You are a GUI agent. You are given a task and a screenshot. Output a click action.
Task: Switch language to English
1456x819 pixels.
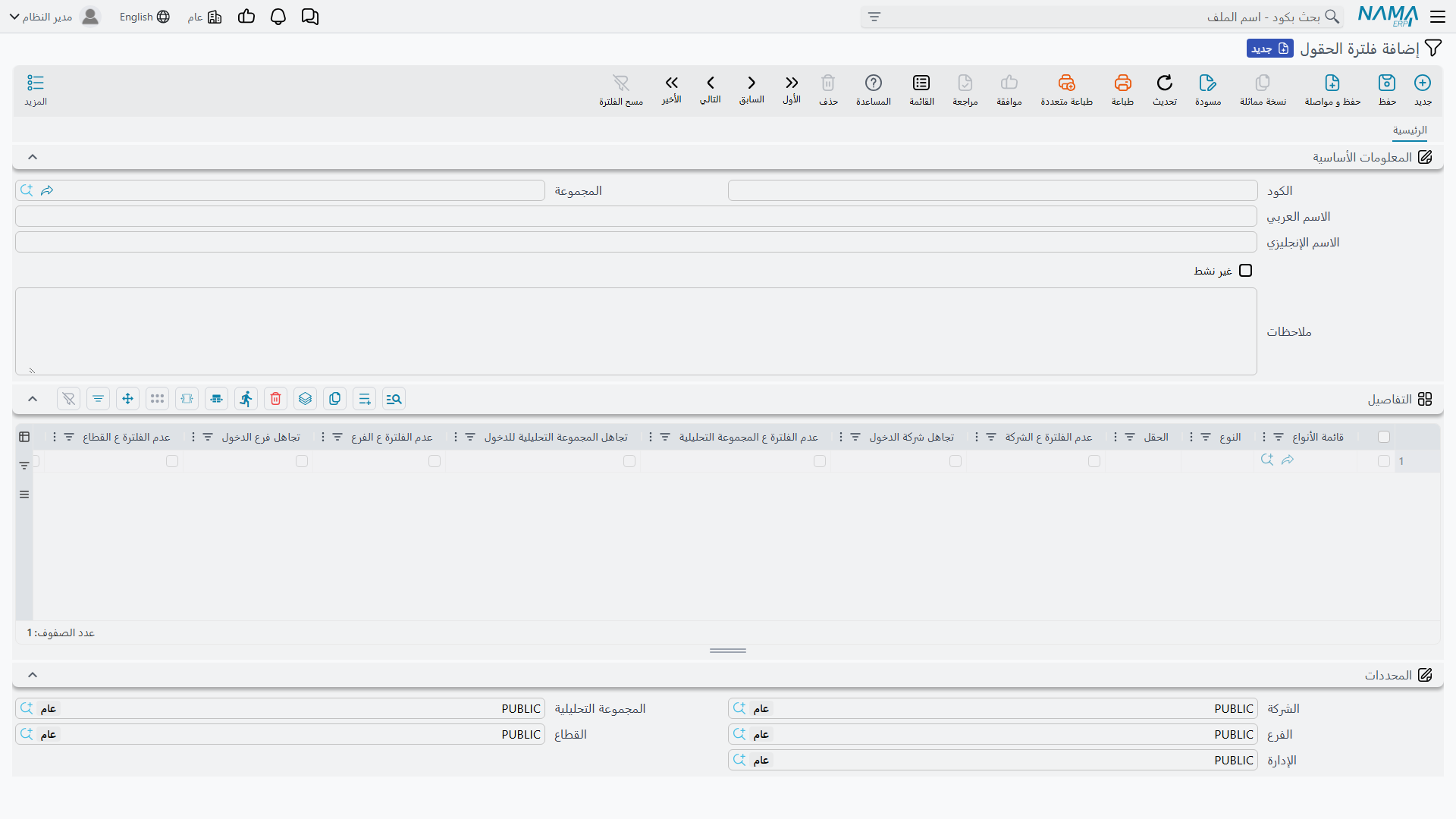pyautogui.click(x=144, y=17)
